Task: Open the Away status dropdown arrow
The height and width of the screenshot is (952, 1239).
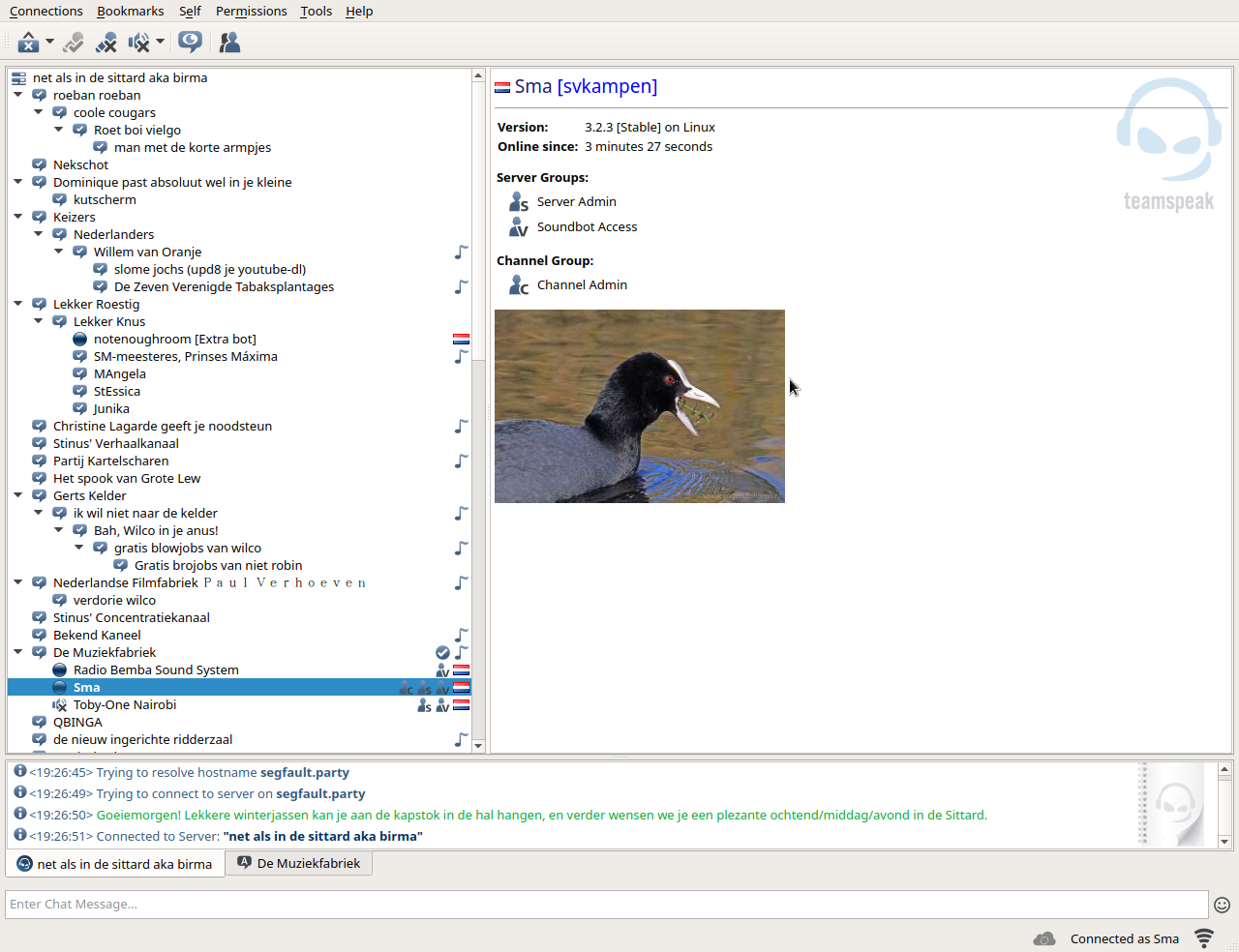Action: click(49, 43)
